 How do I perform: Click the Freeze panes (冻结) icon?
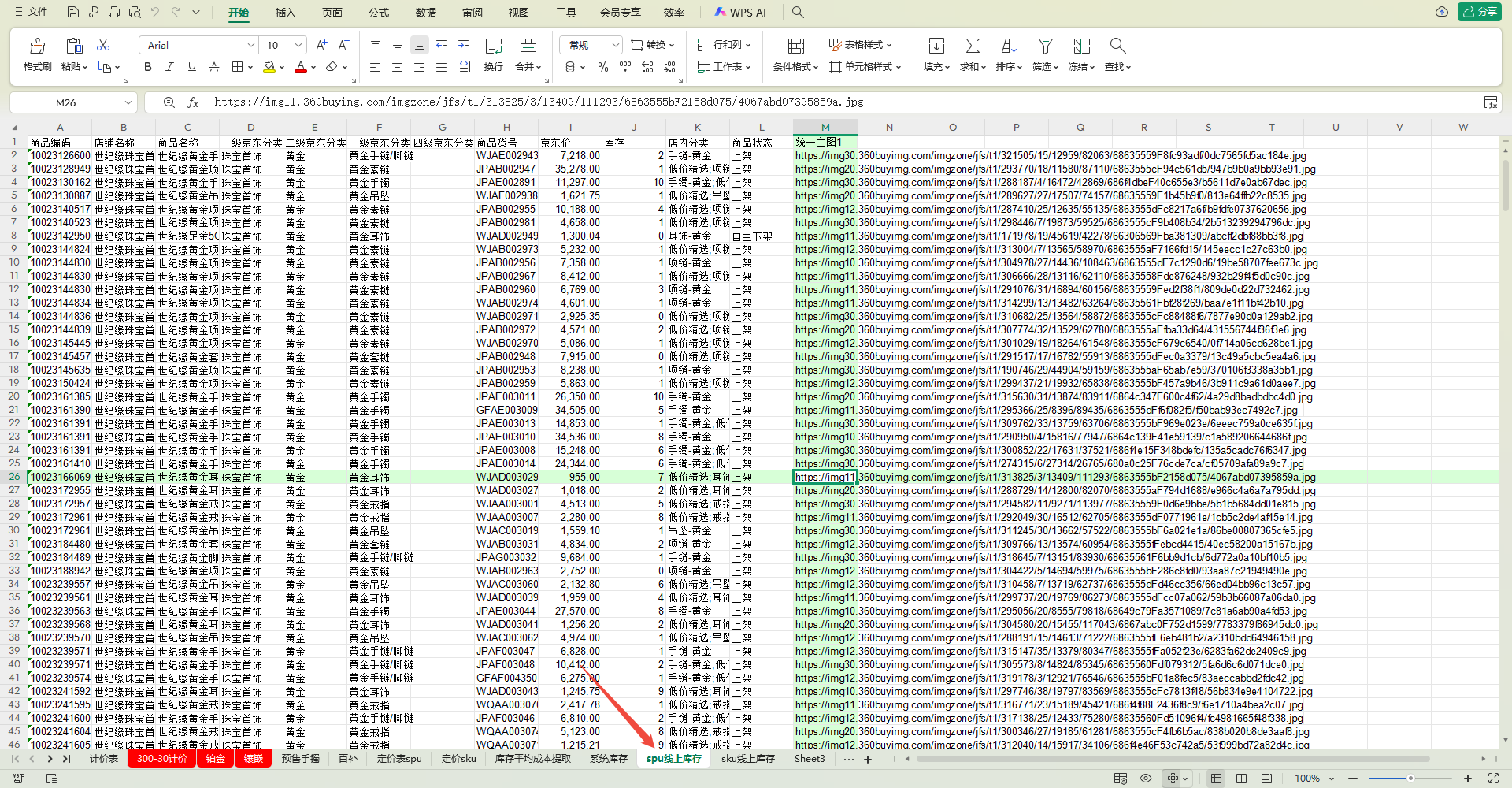pyautogui.click(x=1081, y=46)
